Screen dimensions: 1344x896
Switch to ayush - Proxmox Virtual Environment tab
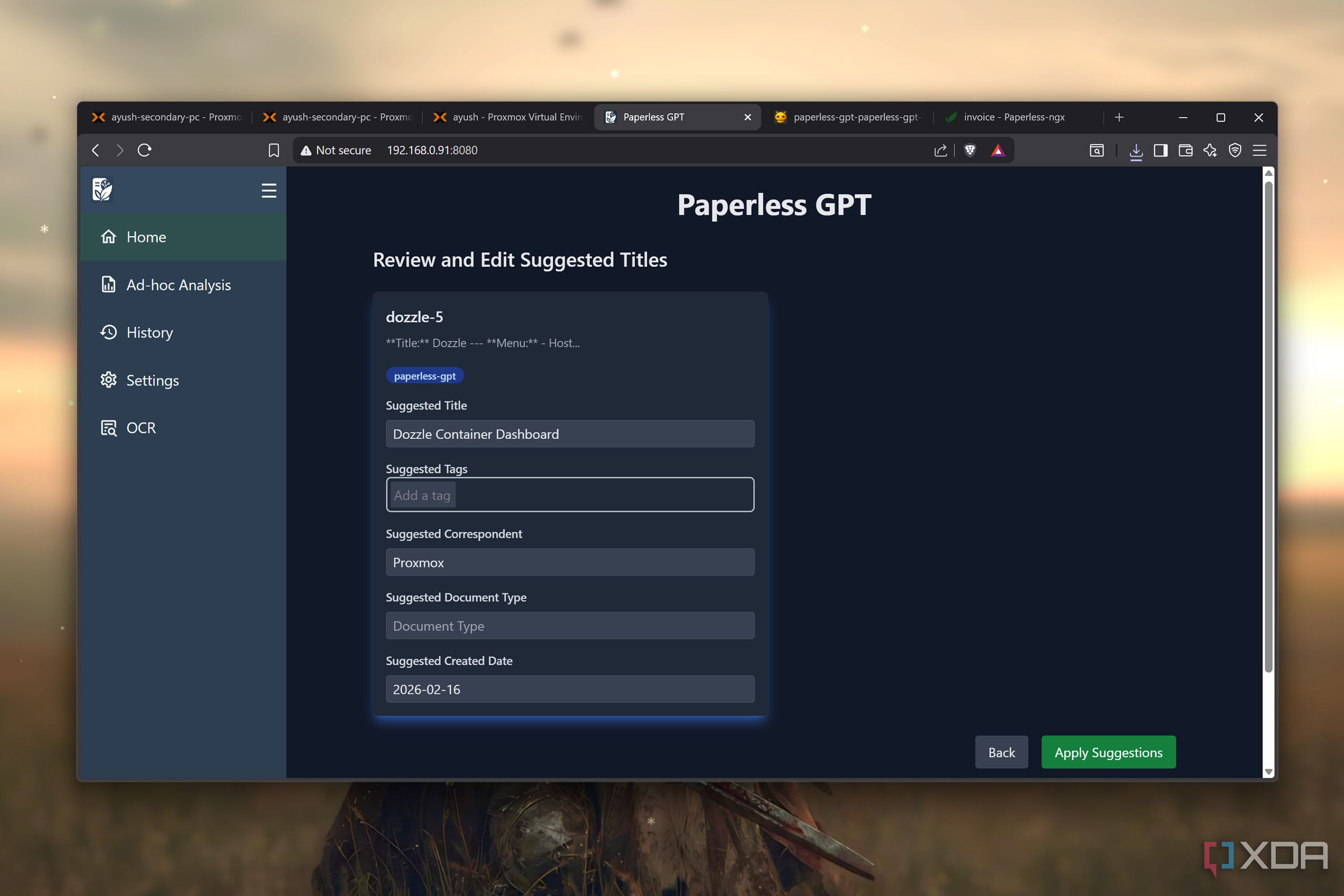[x=508, y=117]
